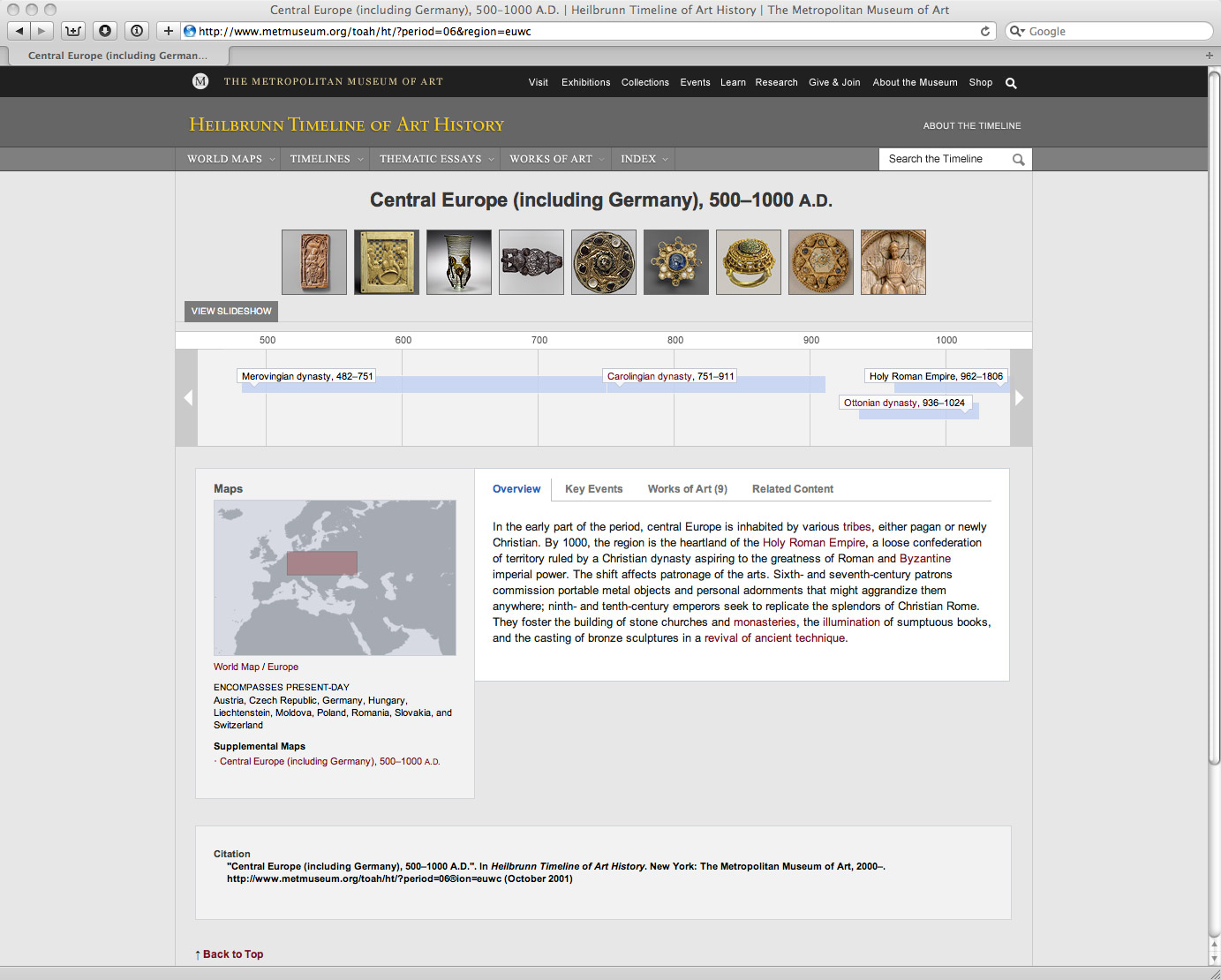Select Merovingian dynasty timeline marker
The width and height of the screenshot is (1221, 980).
coord(307,376)
